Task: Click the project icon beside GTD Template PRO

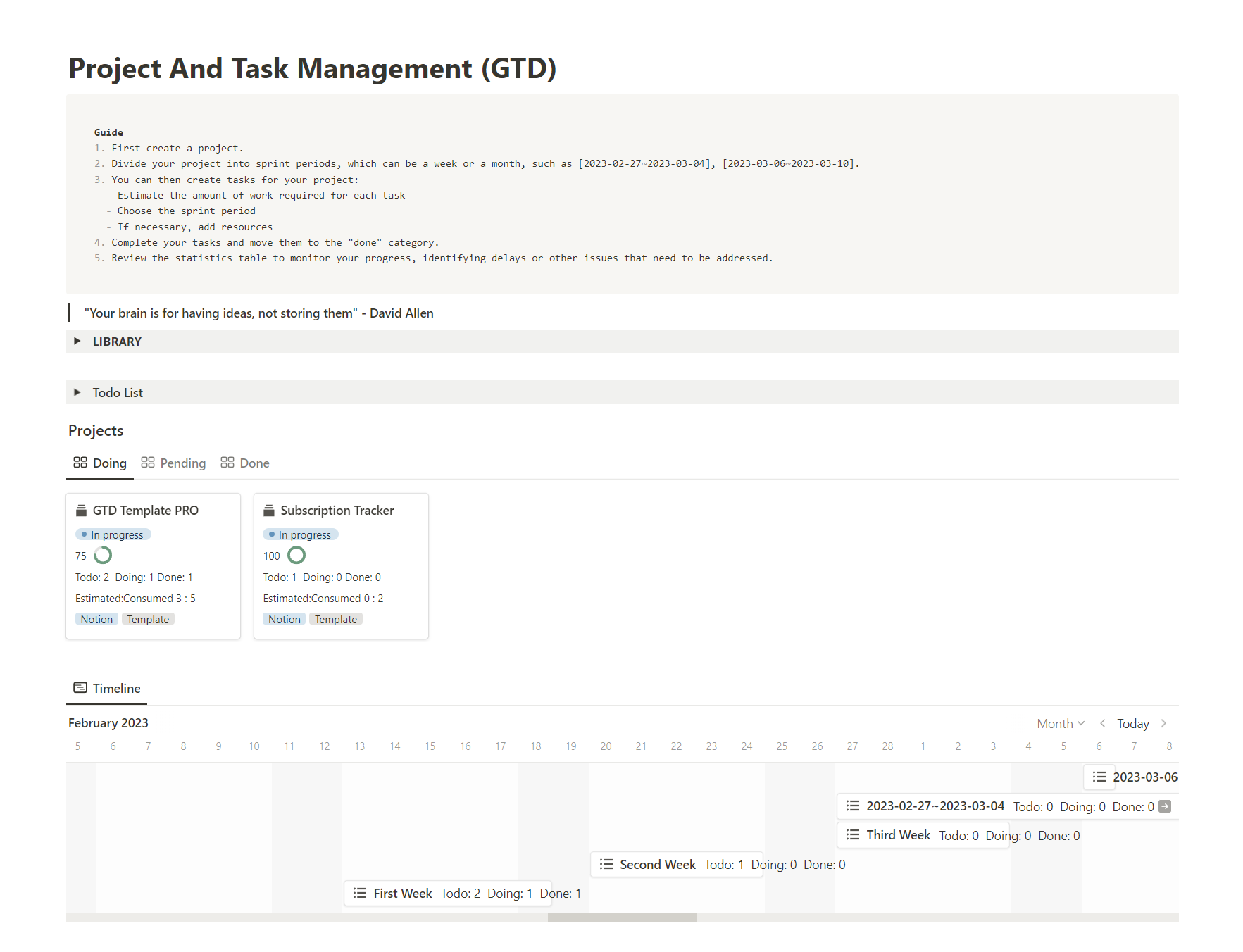Action: [81, 510]
